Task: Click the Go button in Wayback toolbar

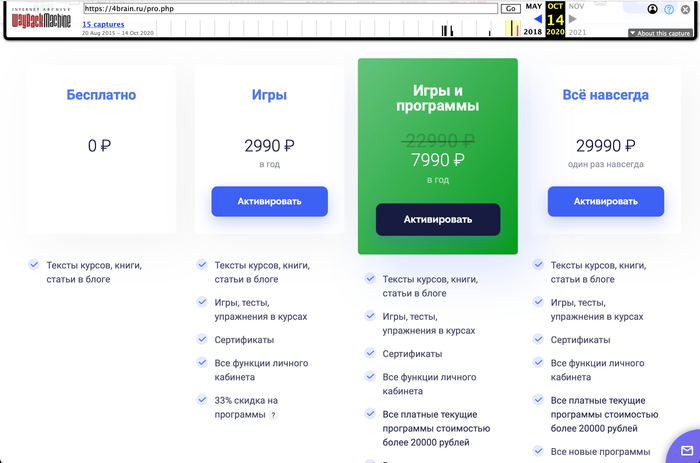Action: 510,9
